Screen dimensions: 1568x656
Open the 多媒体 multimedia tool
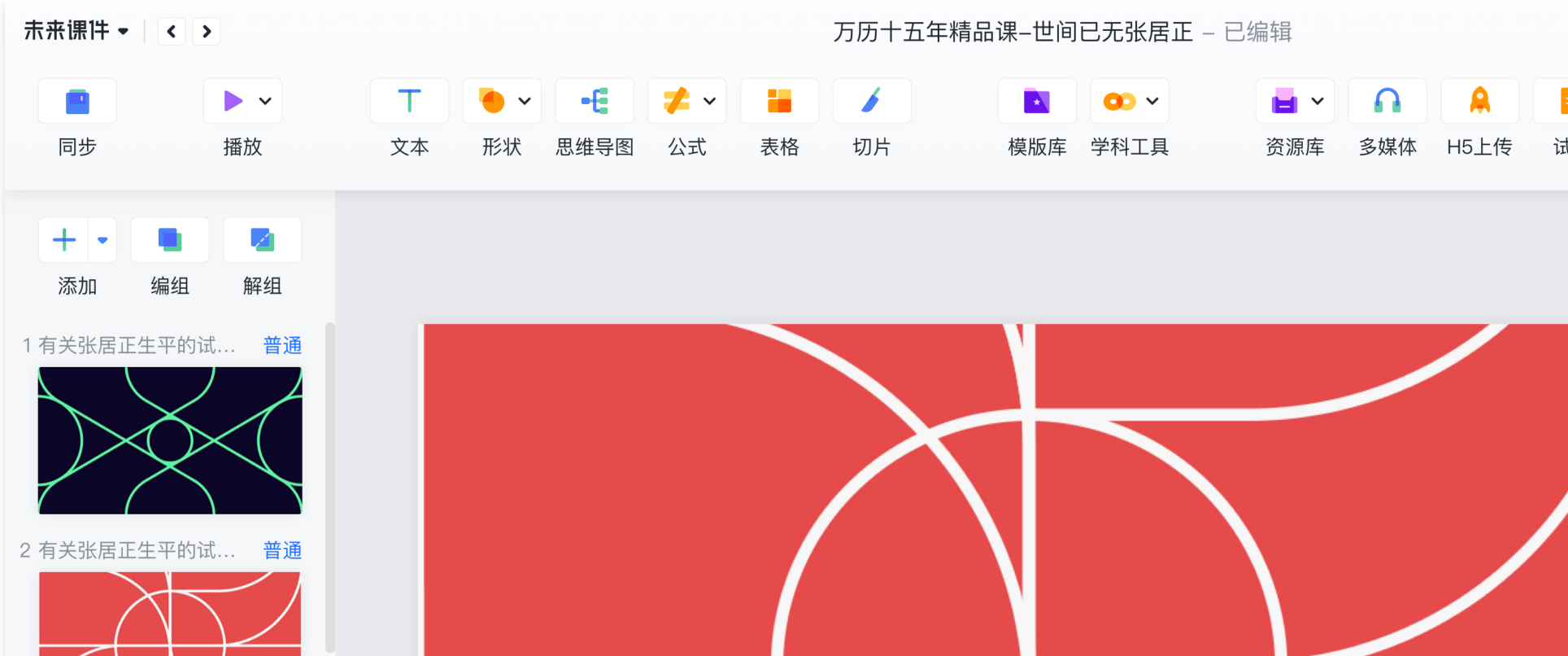1387,101
